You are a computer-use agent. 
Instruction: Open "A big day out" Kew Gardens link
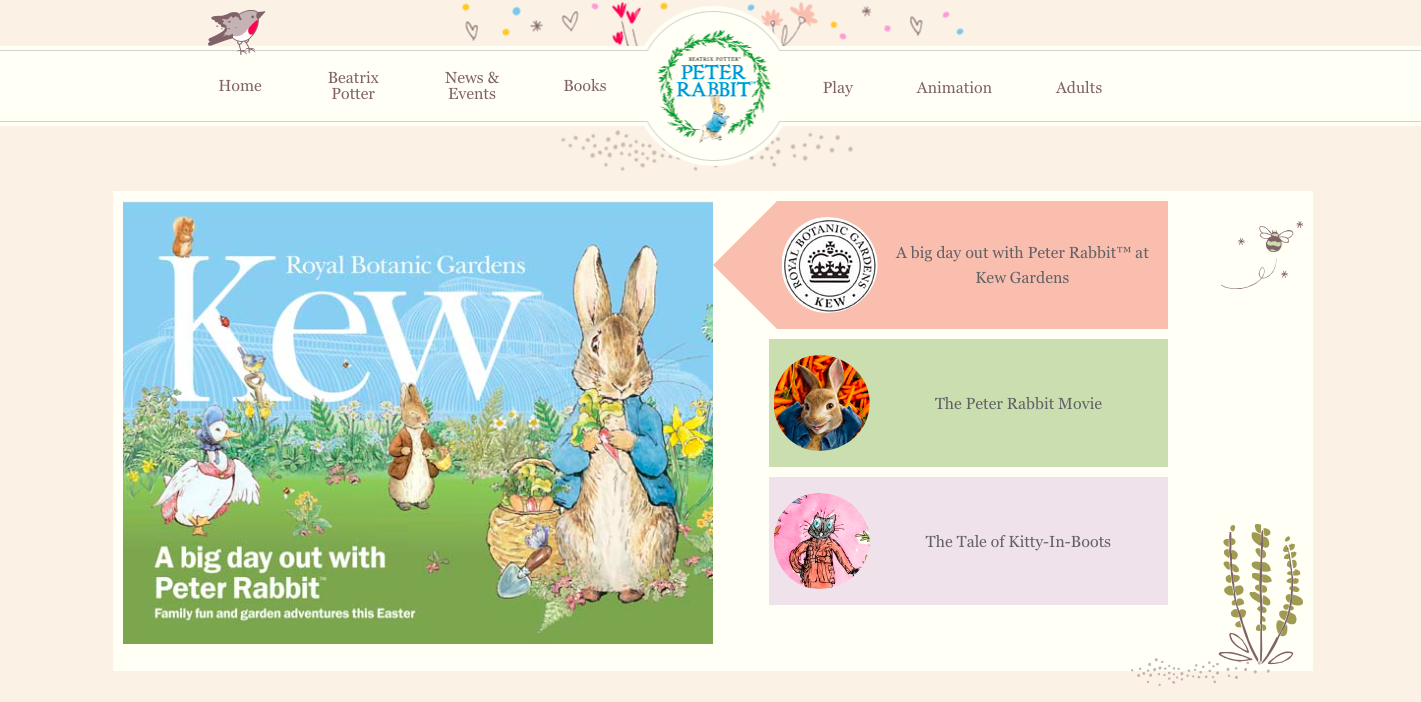click(x=1021, y=265)
